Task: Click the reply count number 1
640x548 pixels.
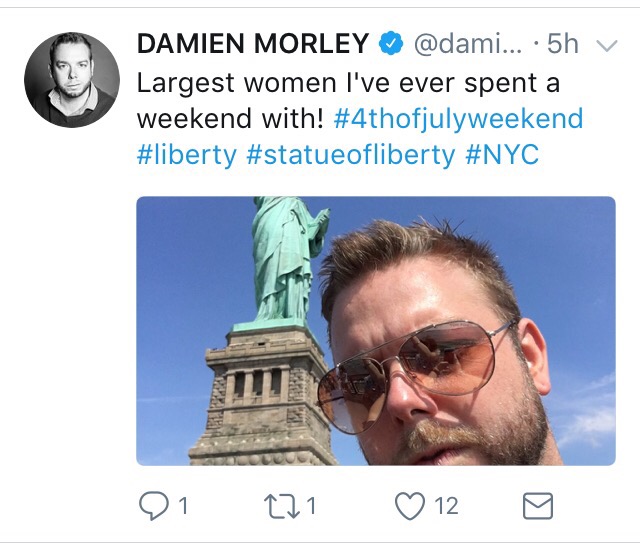Action: click(x=183, y=506)
